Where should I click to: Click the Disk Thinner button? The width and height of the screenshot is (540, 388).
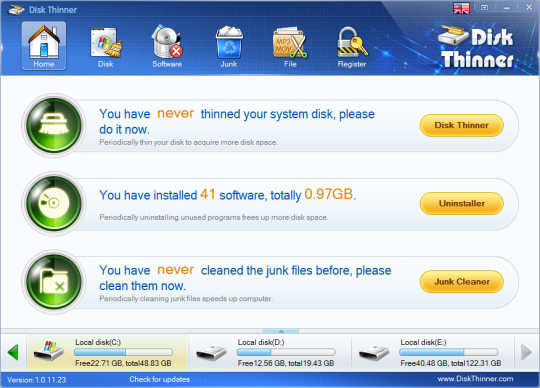point(461,125)
